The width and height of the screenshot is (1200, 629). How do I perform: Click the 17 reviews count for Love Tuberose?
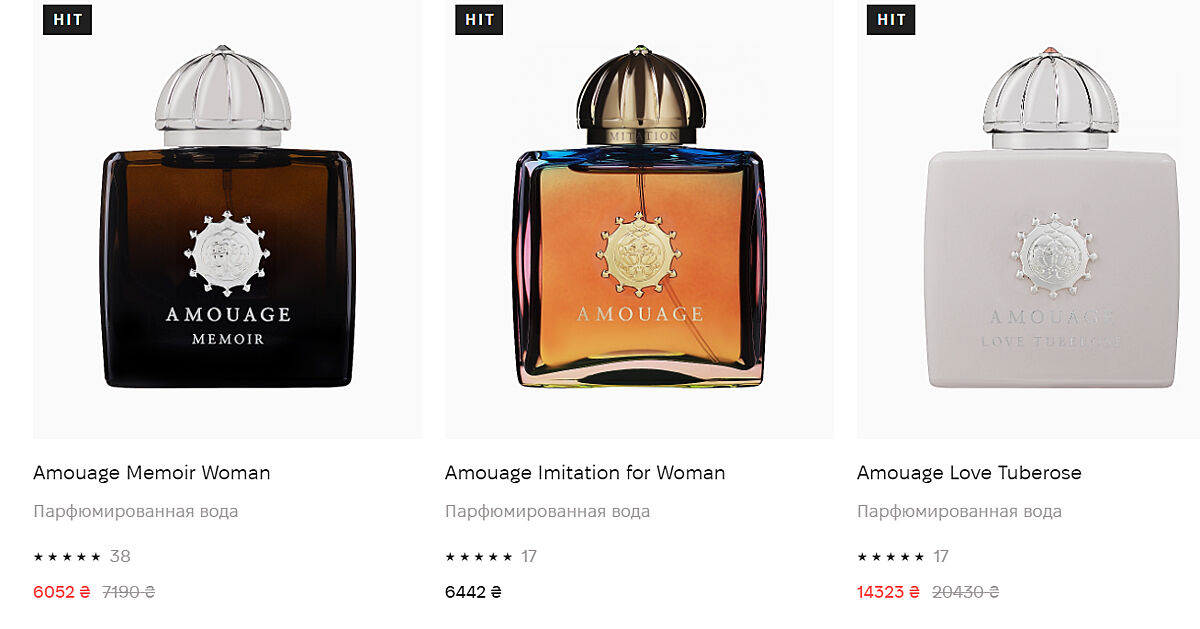pyautogui.click(x=941, y=557)
